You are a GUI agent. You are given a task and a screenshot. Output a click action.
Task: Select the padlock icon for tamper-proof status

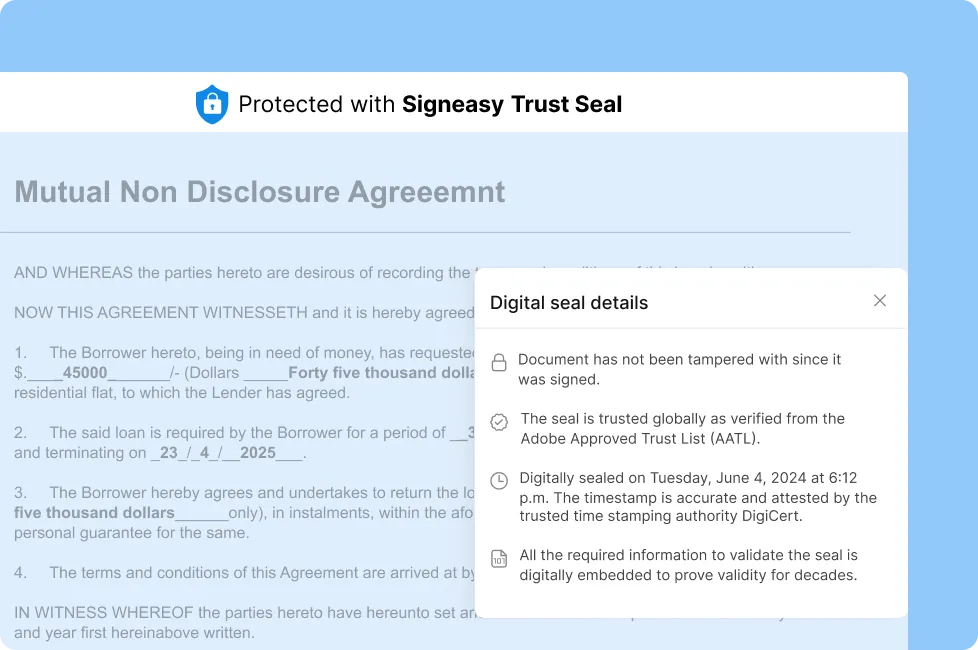click(x=499, y=362)
